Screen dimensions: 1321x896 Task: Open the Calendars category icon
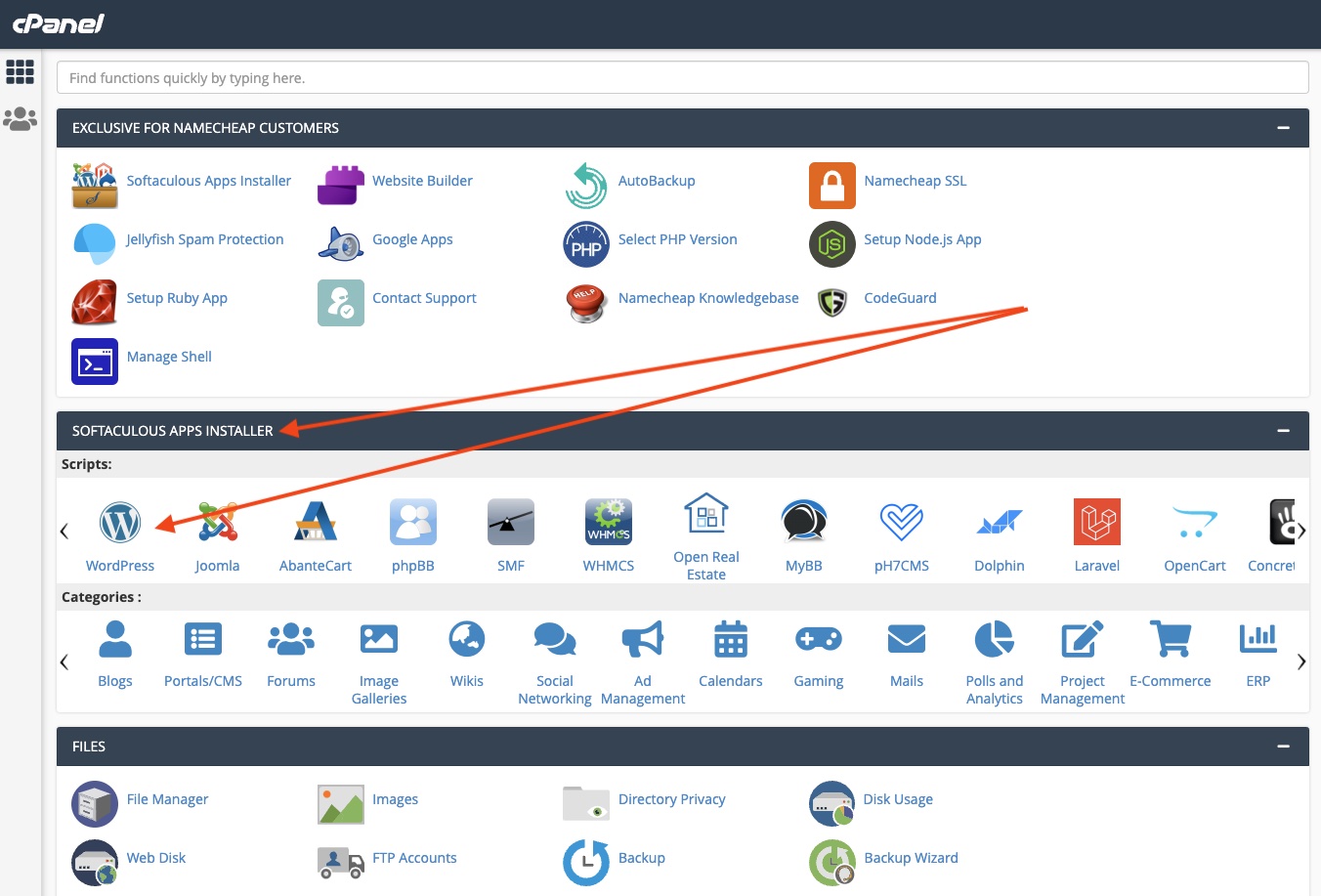click(x=731, y=639)
